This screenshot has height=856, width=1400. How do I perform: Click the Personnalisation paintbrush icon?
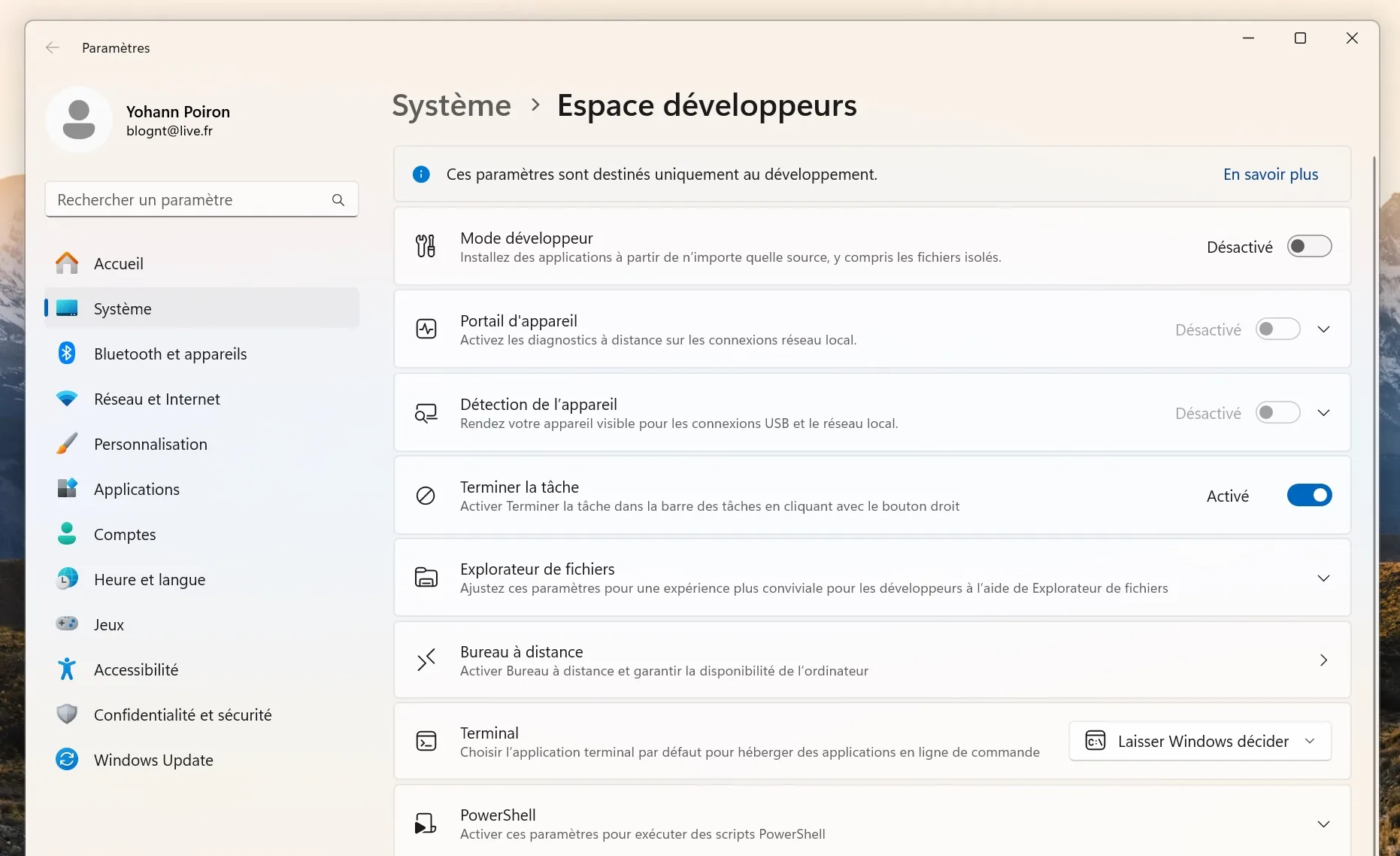click(67, 444)
